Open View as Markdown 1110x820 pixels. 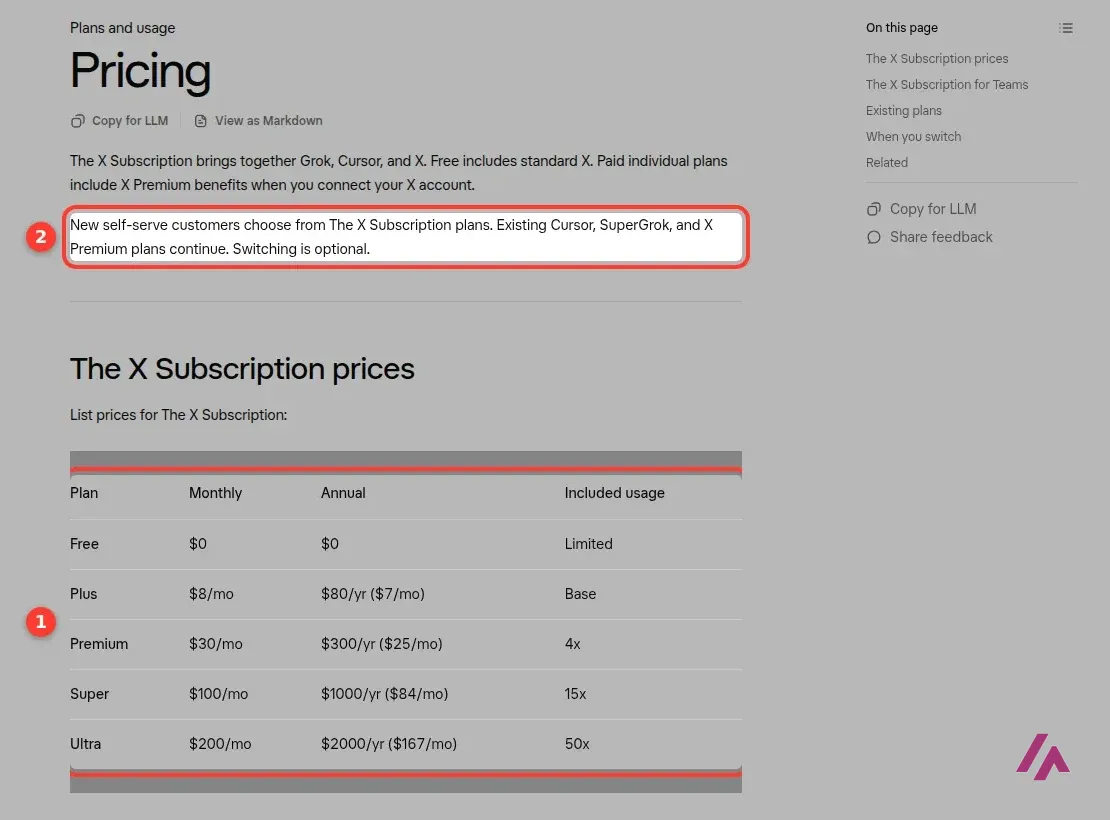coord(268,121)
